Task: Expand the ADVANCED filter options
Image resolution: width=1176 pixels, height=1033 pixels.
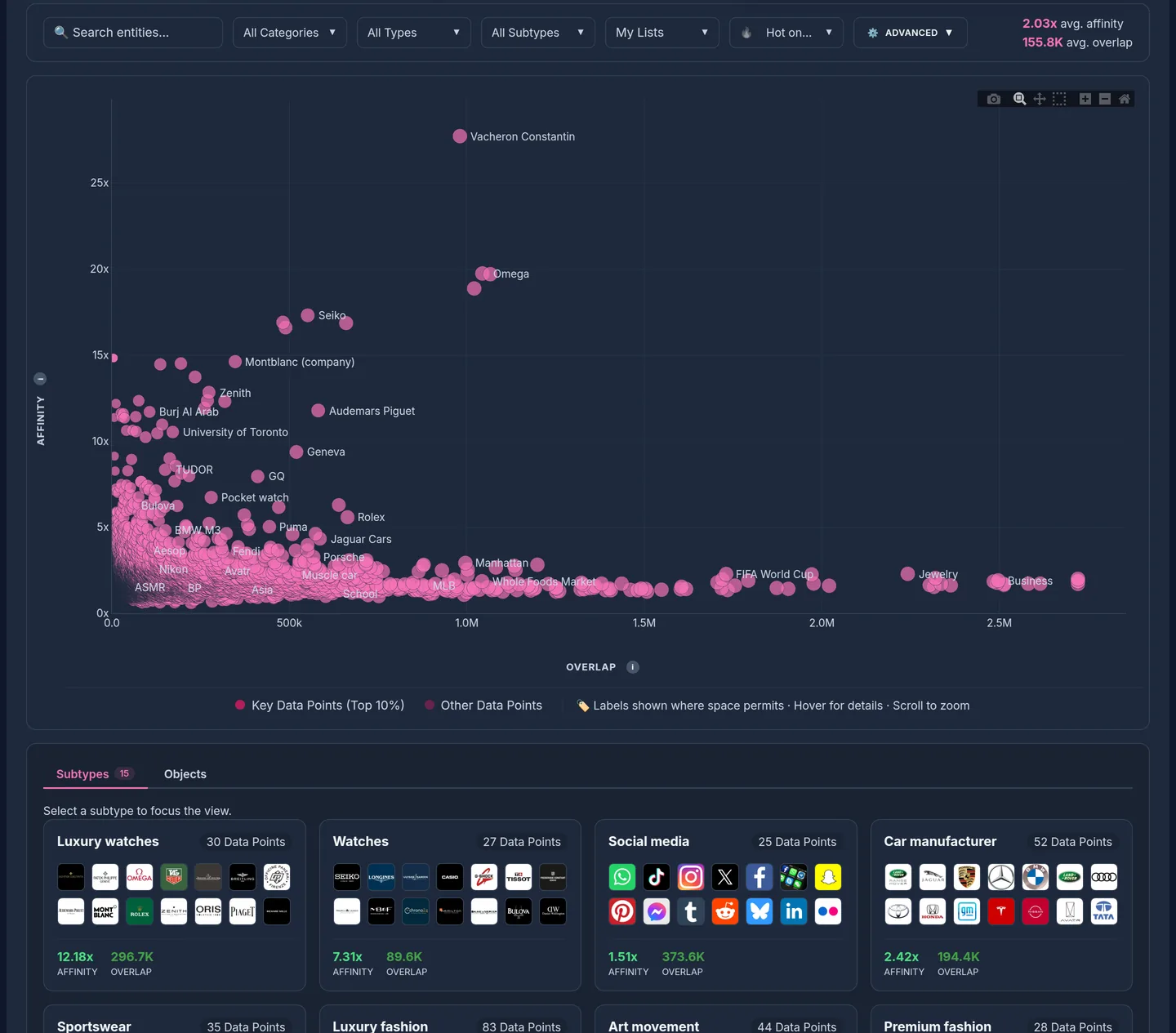Action: [x=911, y=33]
